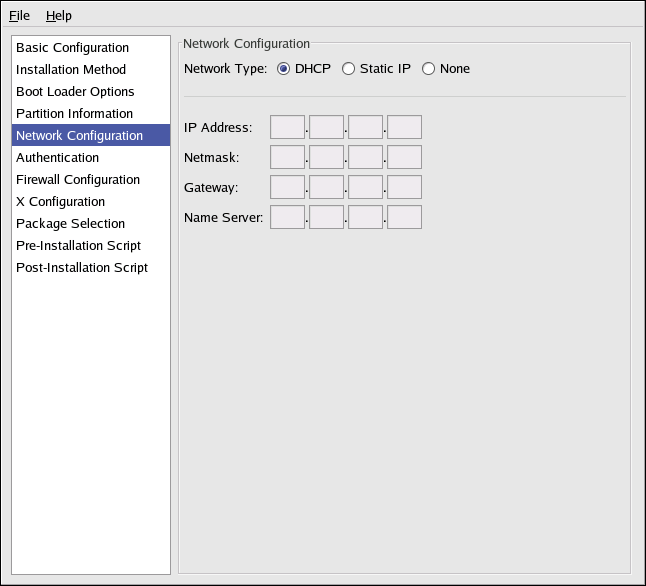Open Partition Information section
The width and height of the screenshot is (646, 586).
pos(74,114)
